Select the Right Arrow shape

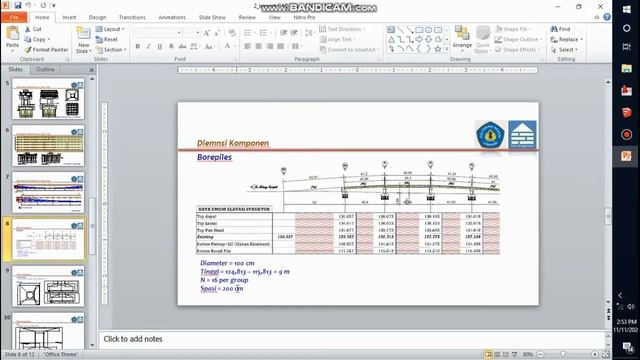[419, 40]
